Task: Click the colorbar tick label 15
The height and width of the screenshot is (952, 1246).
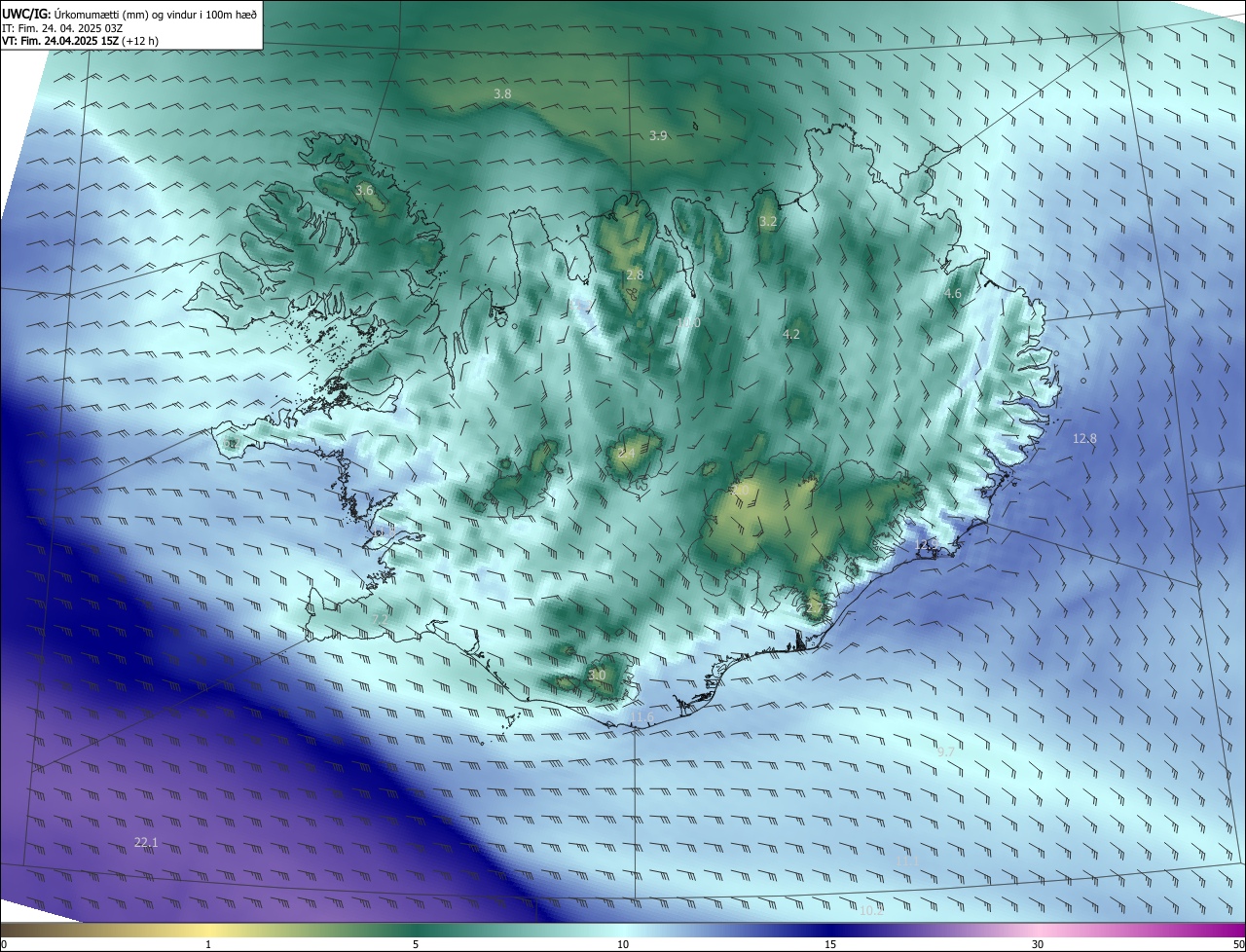Action: click(x=830, y=945)
